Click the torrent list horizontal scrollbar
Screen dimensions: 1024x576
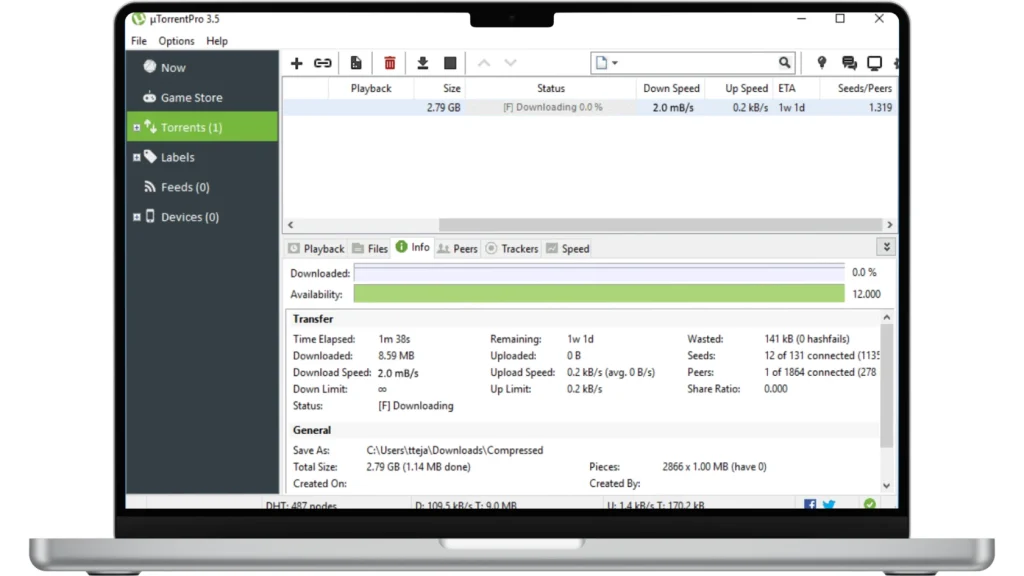click(660, 225)
